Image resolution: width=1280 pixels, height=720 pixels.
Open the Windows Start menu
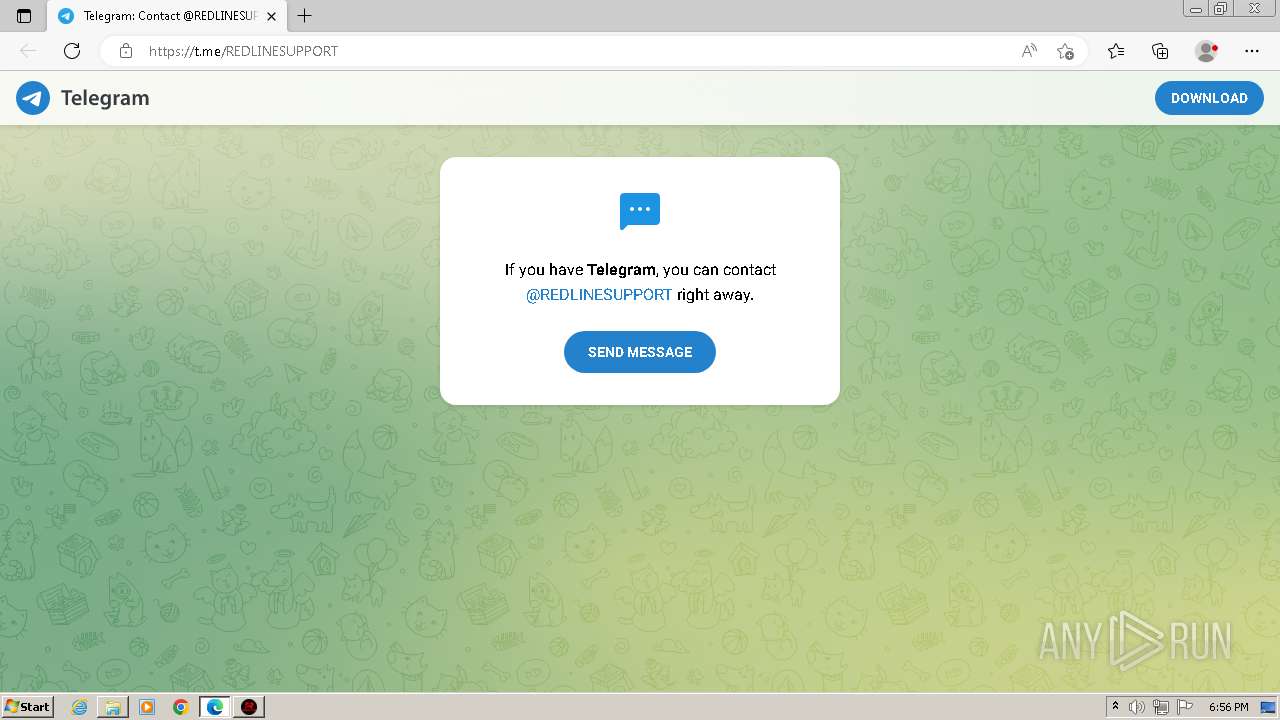coord(28,707)
